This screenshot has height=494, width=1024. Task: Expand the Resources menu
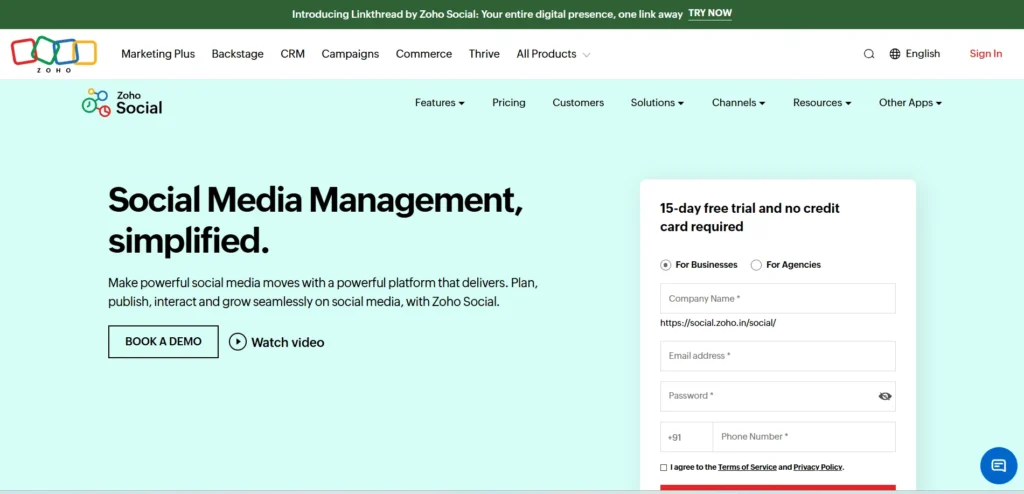click(x=822, y=103)
